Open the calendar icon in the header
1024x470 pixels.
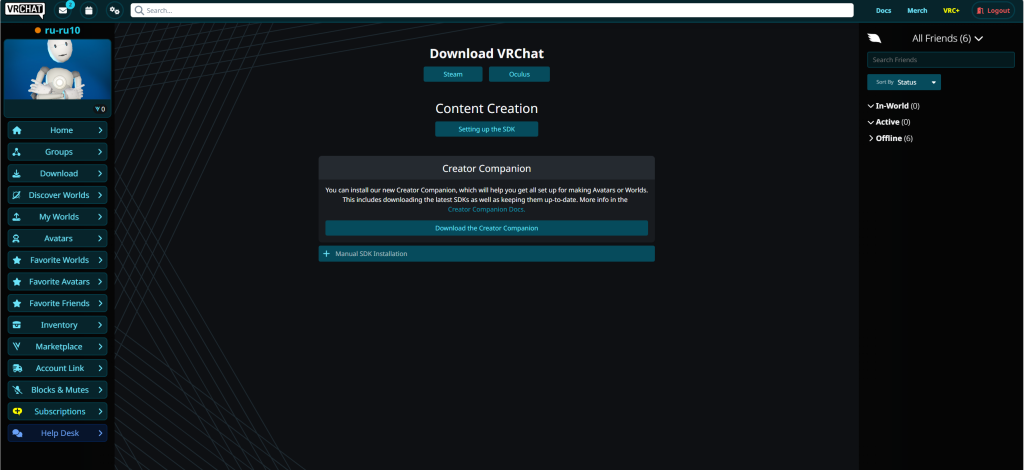88,10
